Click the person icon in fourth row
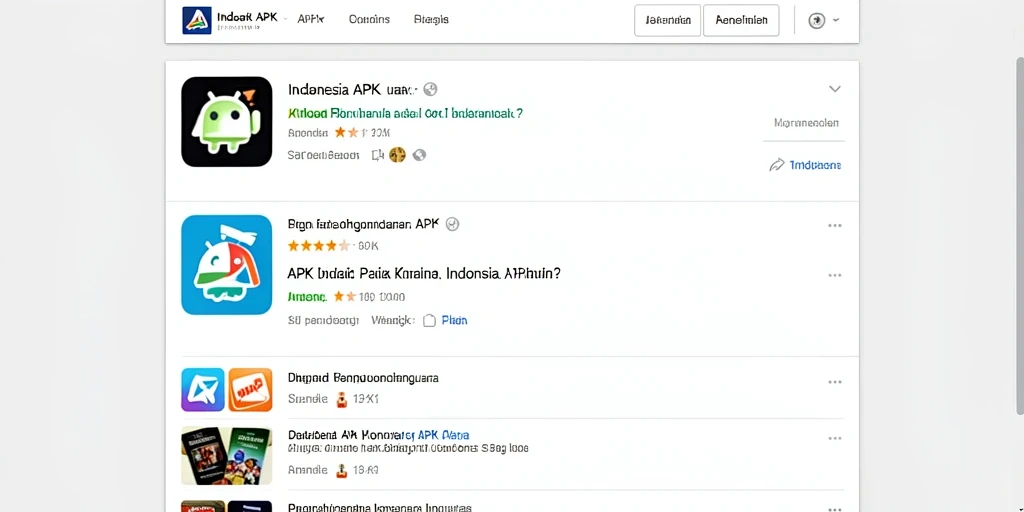The image size is (1024, 512). point(341,470)
